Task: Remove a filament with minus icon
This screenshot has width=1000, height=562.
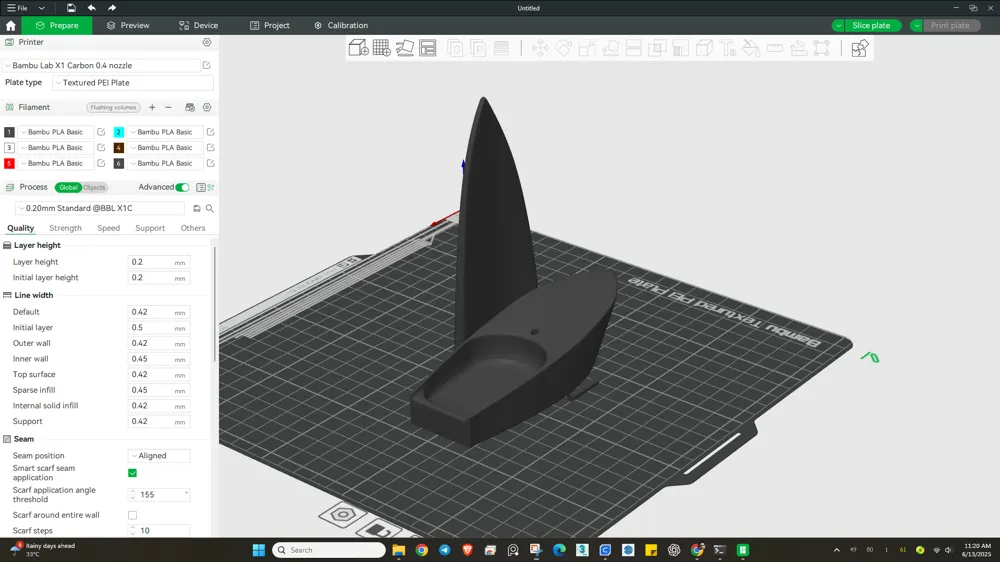Action: (x=168, y=107)
